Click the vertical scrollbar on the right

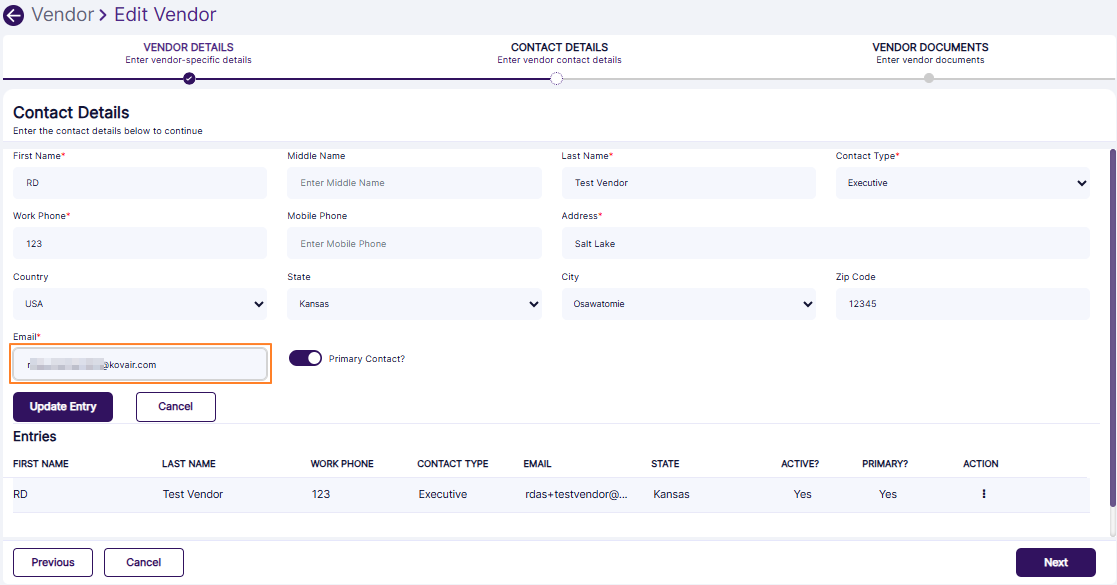(x=1112, y=340)
